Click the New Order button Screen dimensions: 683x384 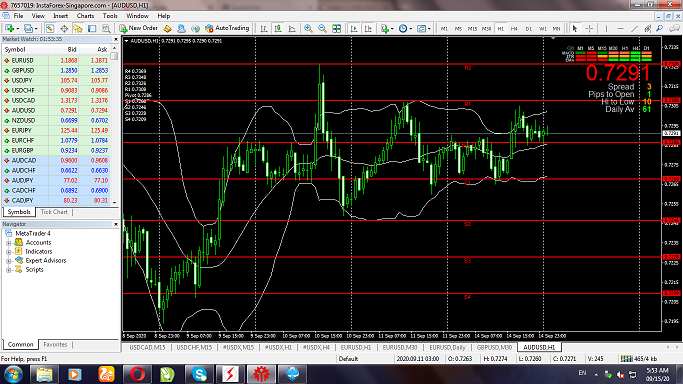click(139, 28)
